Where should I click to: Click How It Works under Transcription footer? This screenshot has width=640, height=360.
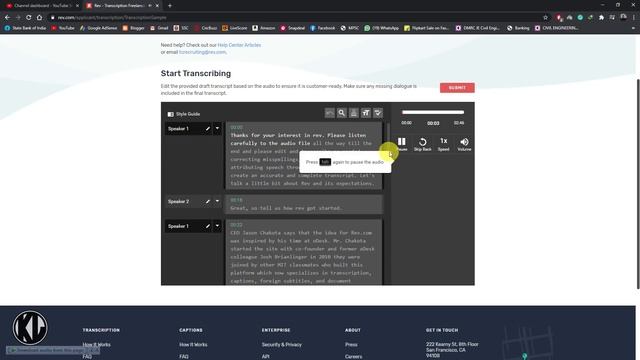coord(97,344)
